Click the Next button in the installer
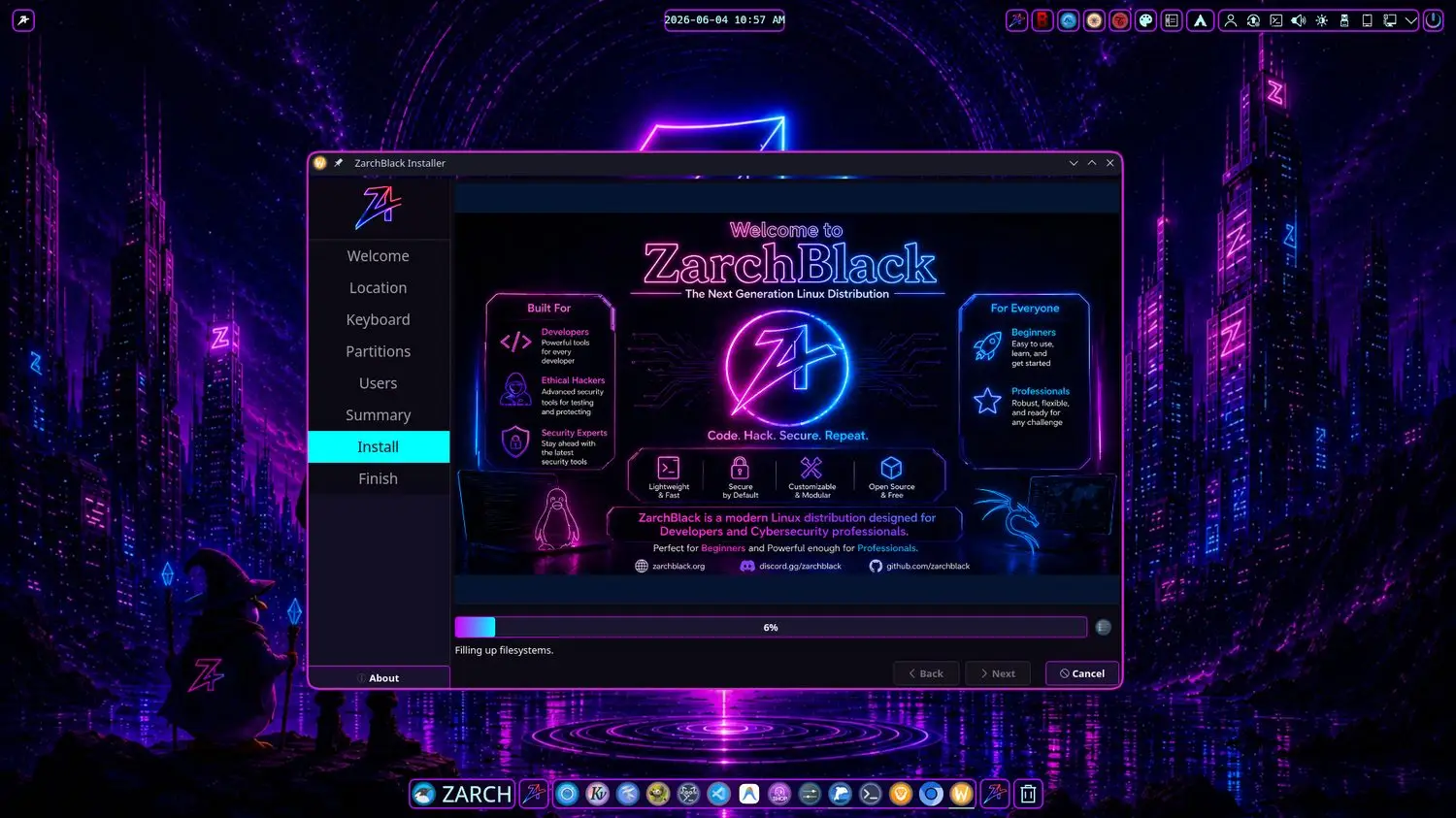 pyautogui.click(x=998, y=673)
